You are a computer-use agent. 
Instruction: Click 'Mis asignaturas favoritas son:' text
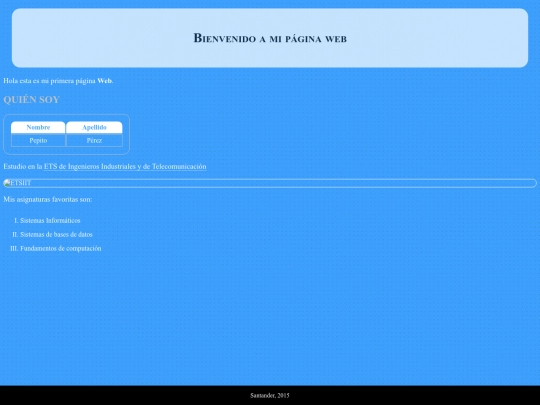point(48,199)
